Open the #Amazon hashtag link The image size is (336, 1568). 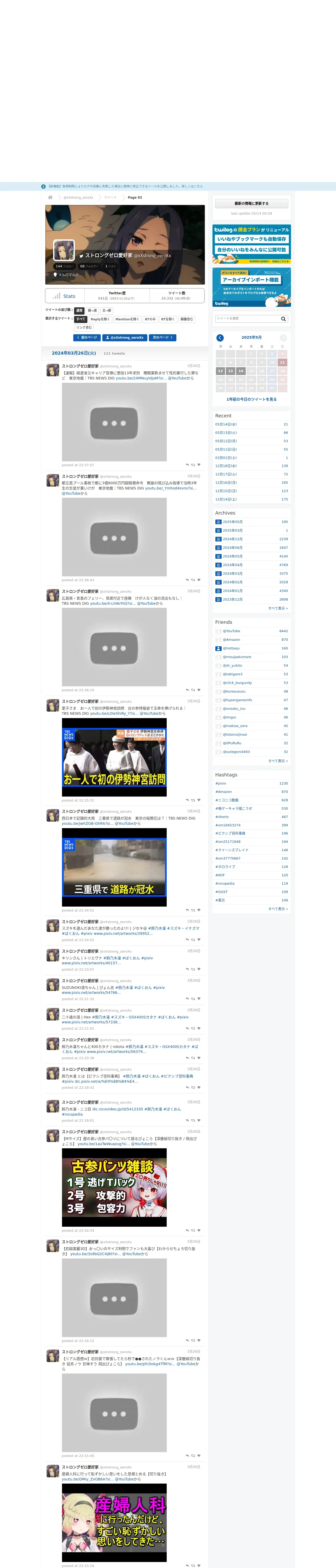[223, 792]
